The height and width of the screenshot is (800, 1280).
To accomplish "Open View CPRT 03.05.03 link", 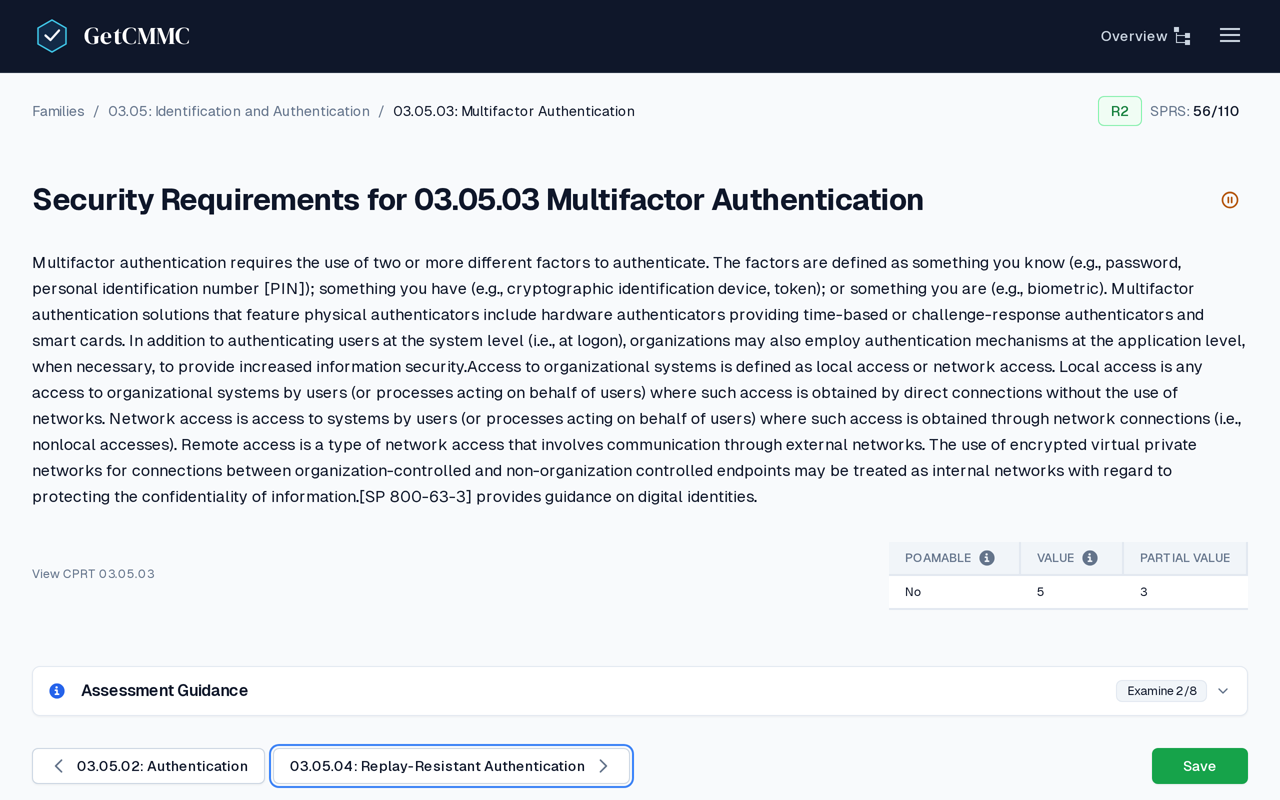I will [93, 574].
